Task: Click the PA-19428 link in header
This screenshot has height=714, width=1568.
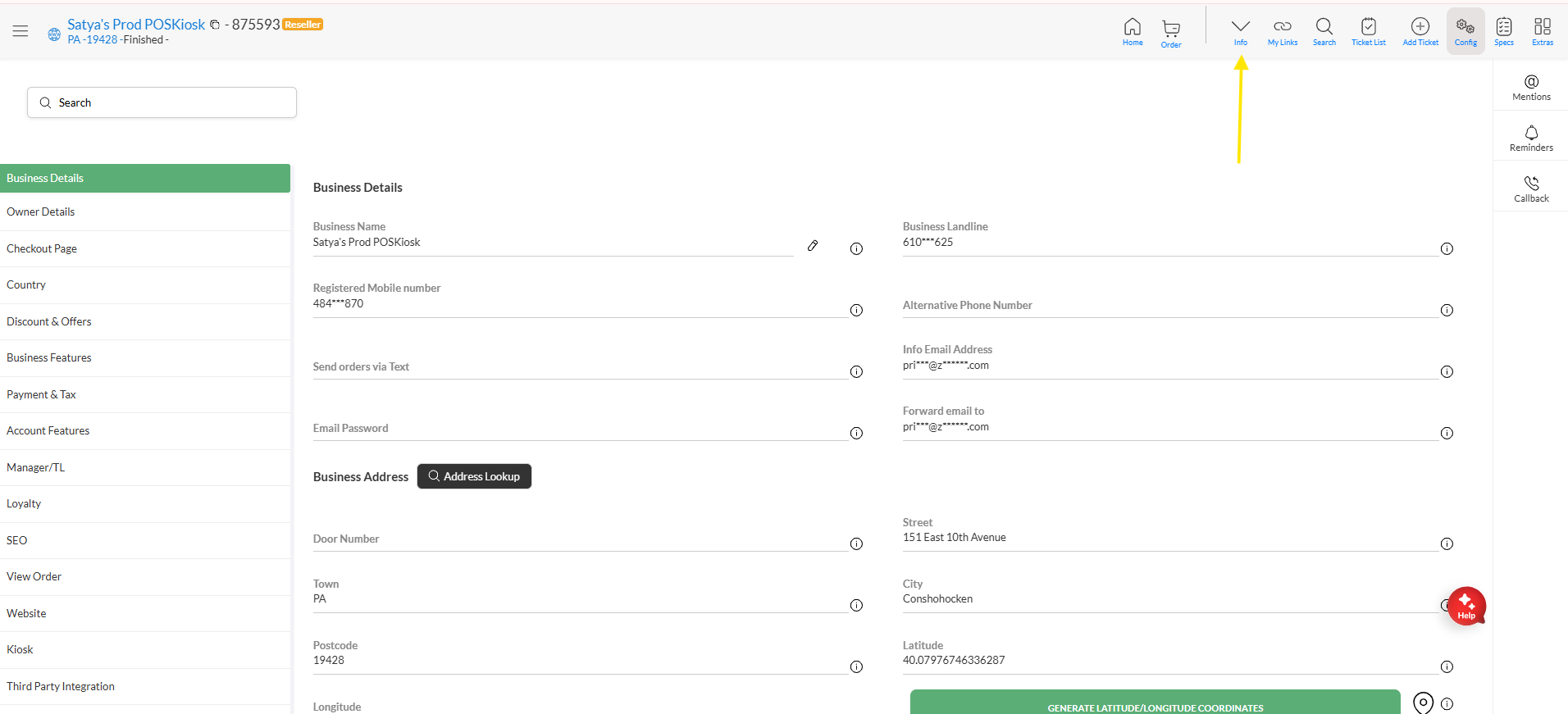Action: coord(93,40)
